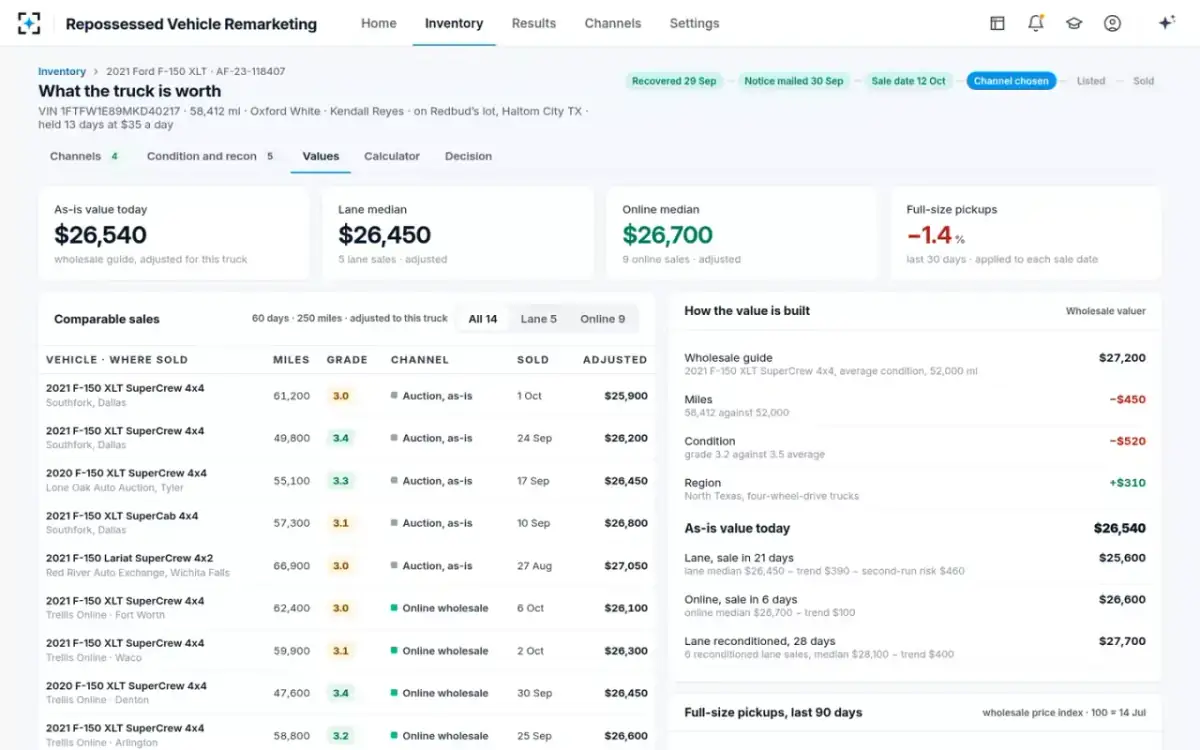Follow the Inventory breadcrumb link

(x=62, y=72)
